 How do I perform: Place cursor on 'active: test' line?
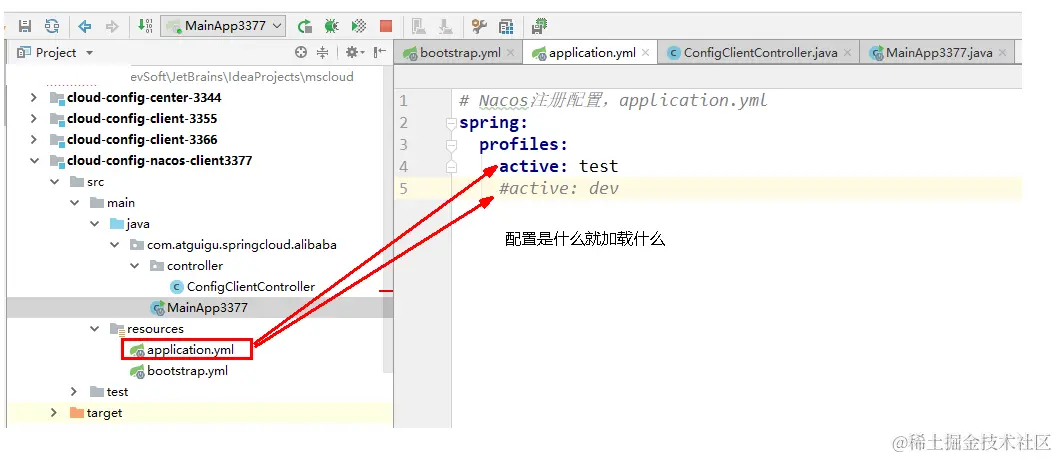point(559,166)
